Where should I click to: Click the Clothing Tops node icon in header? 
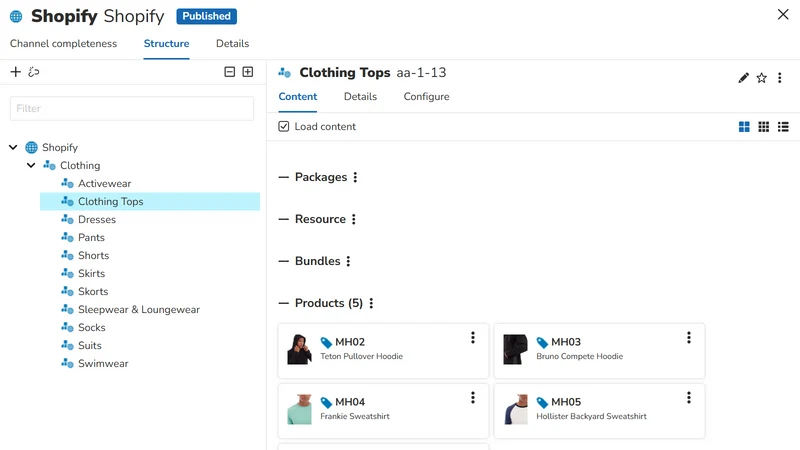coord(285,73)
